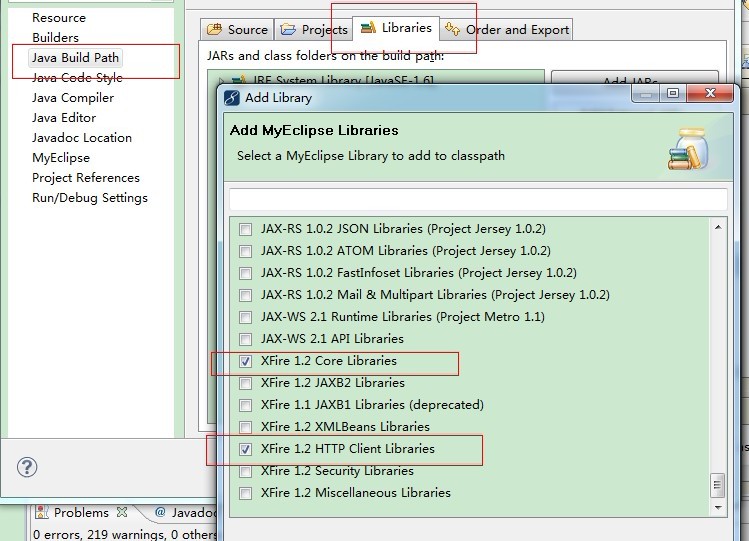The image size is (749, 541).
Task: Check XFire 1.2 Miscellaneous Libraries
Action: pos(246,493)
